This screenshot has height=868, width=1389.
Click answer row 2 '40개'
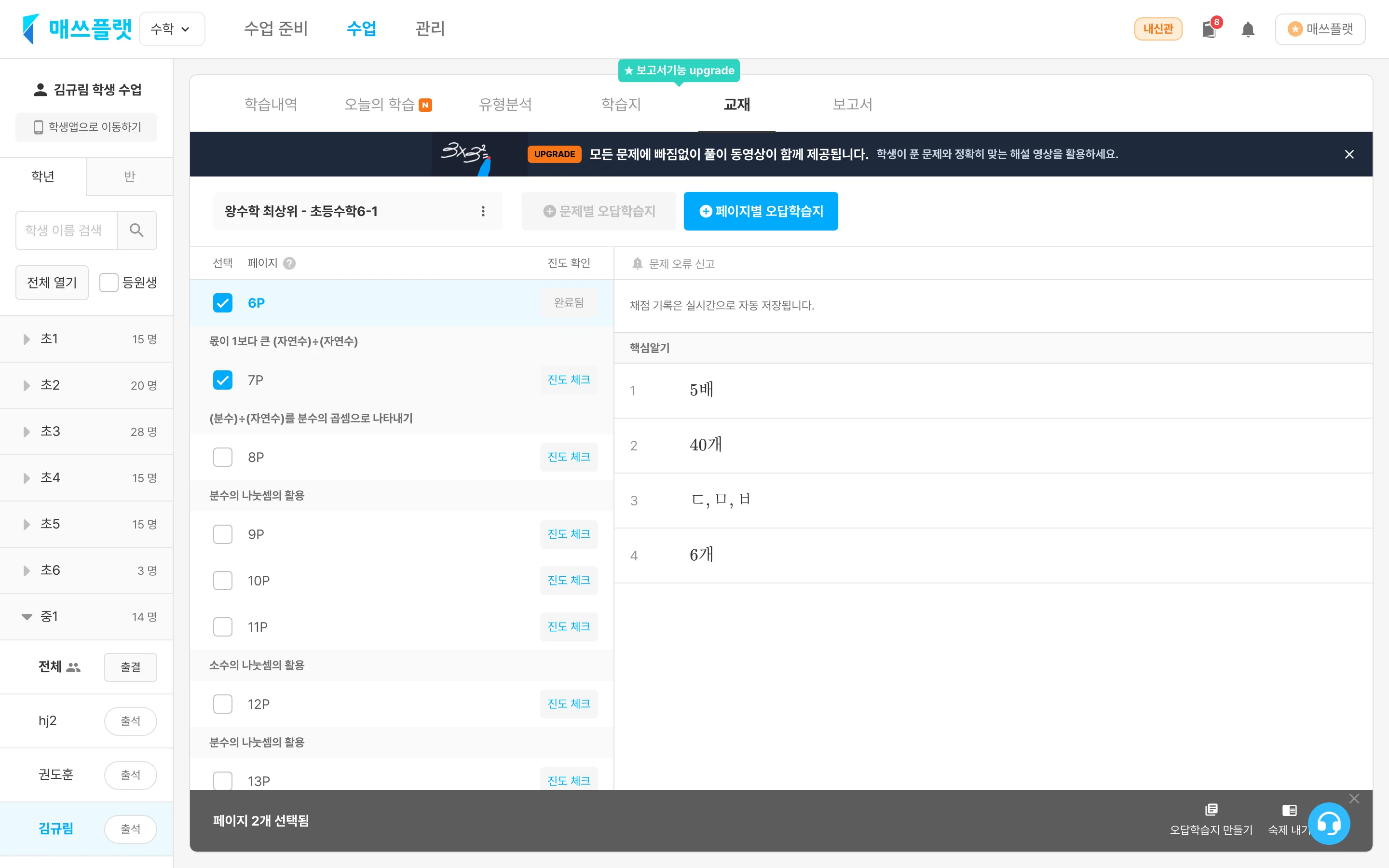(993, 446)
